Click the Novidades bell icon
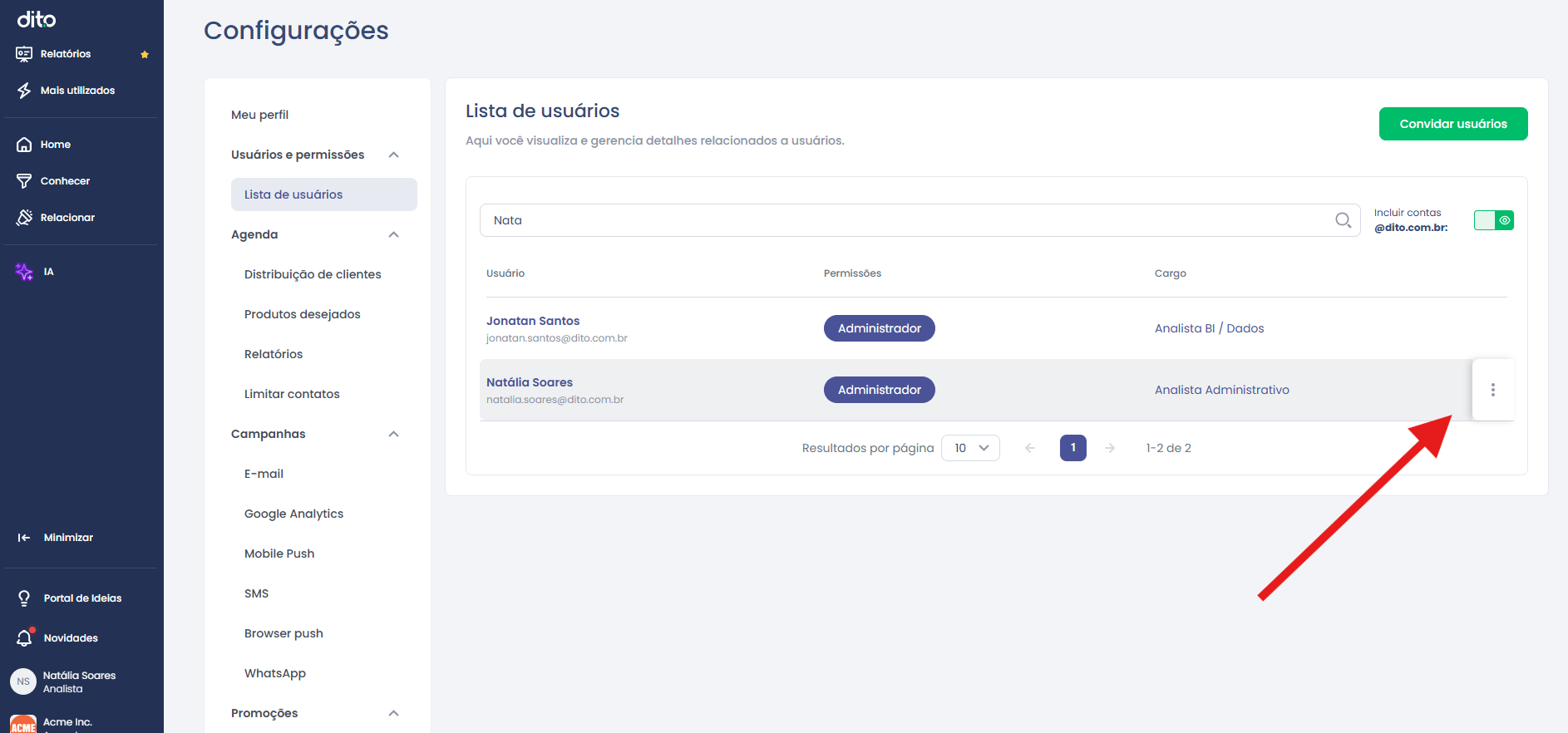1568x733 pixels. [24, 638]
